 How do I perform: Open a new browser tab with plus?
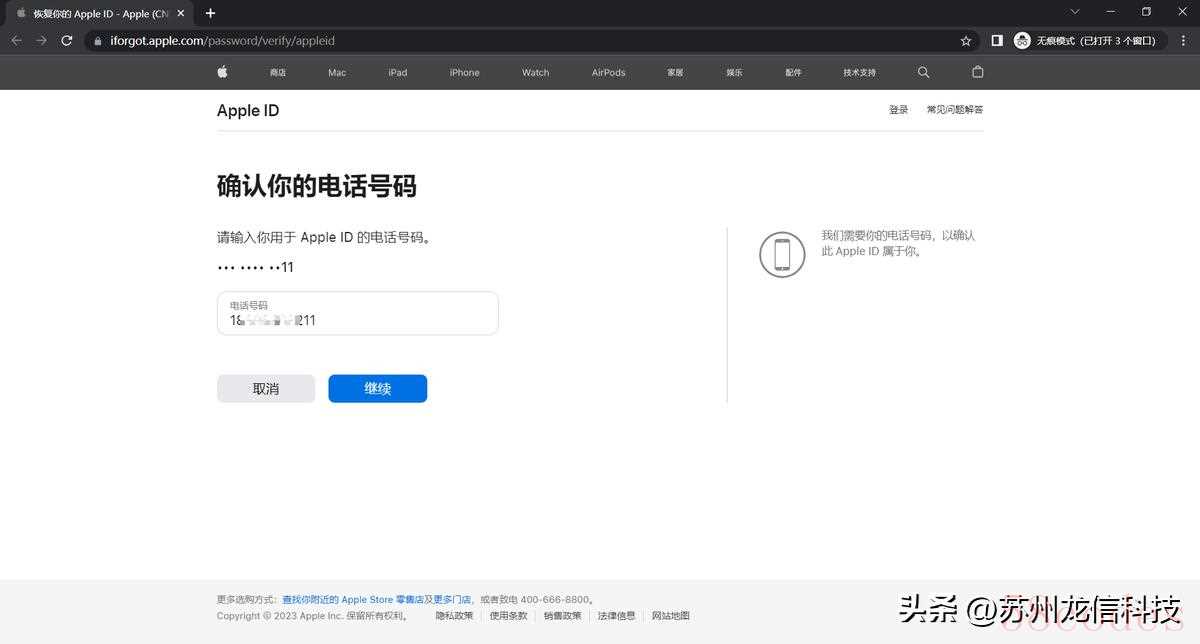(x=210, y=13)
